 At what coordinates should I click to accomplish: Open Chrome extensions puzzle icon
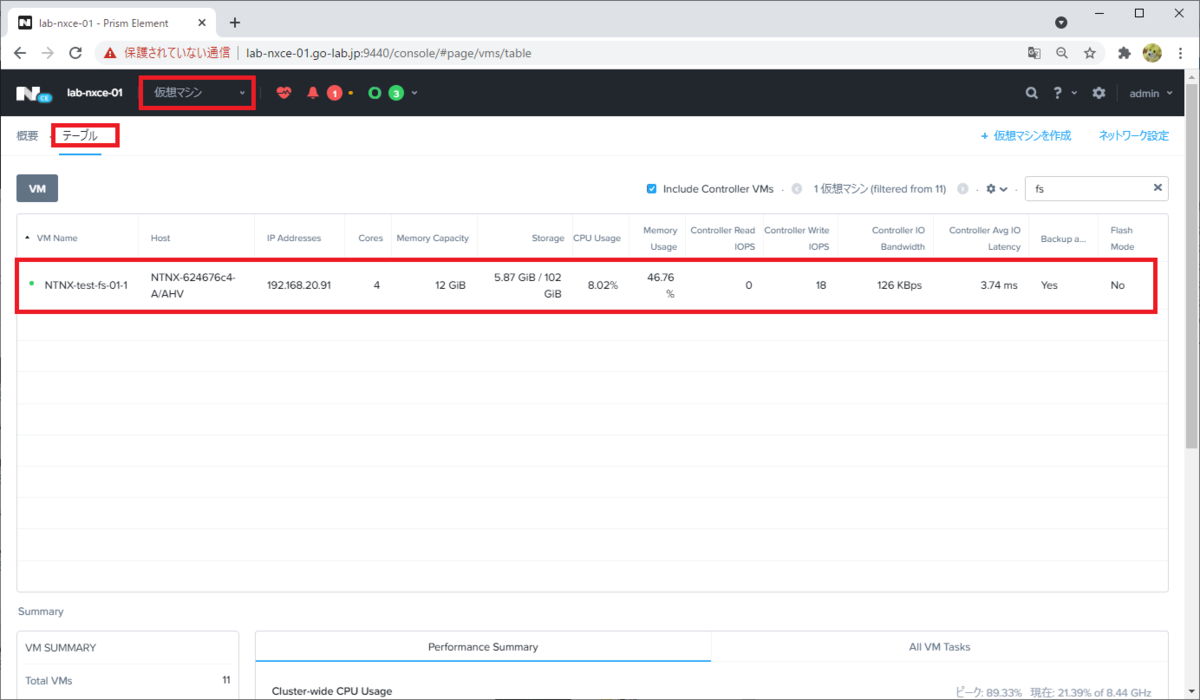(x=1124, y=53)
